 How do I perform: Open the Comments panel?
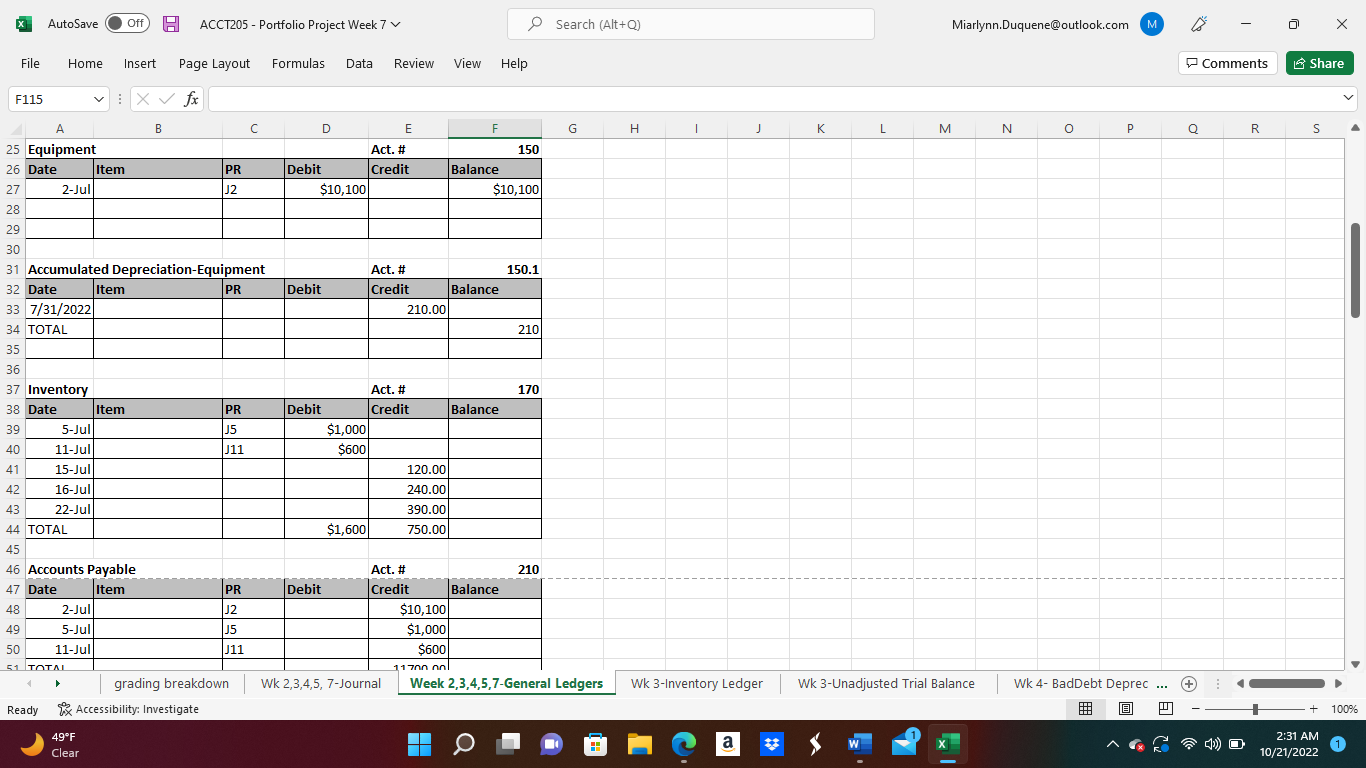1227,62
